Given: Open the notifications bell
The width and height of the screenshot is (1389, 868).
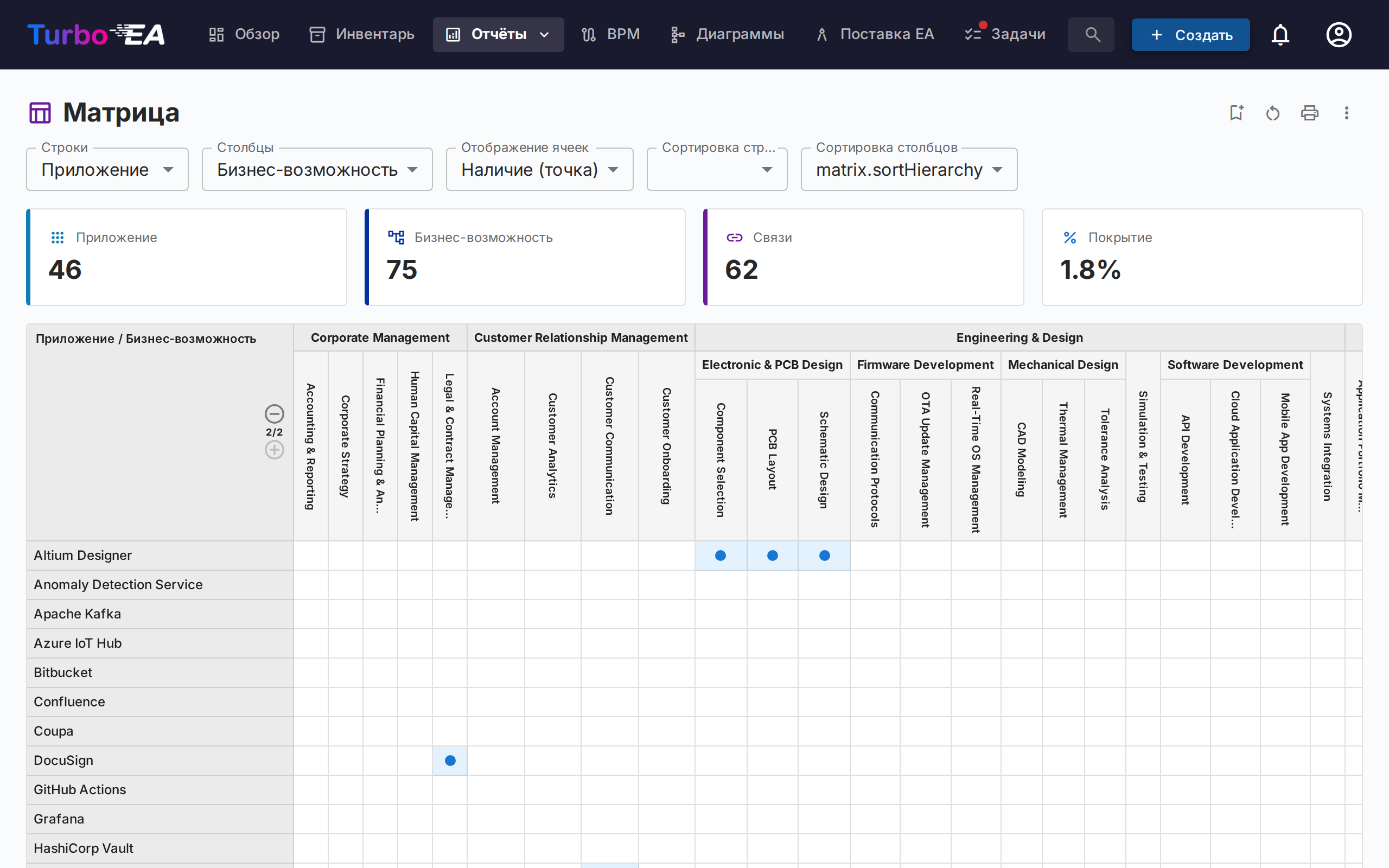Looking at the screenshot, I should pos(1280,34).
